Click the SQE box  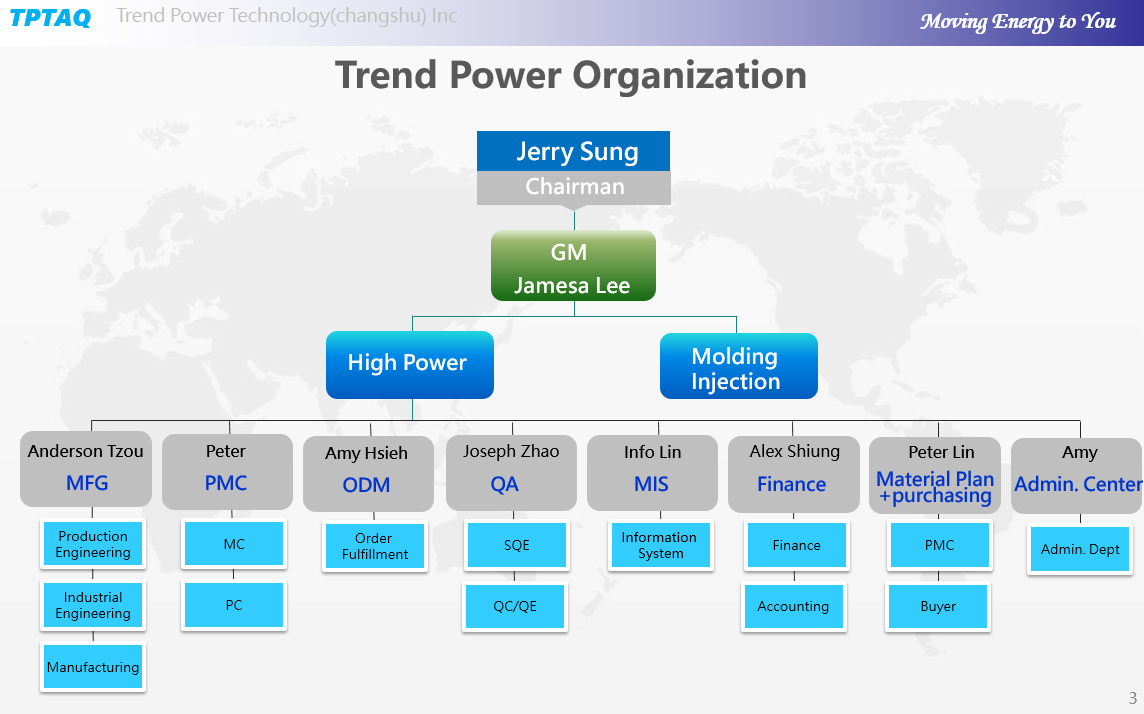(x=517, y=545)
